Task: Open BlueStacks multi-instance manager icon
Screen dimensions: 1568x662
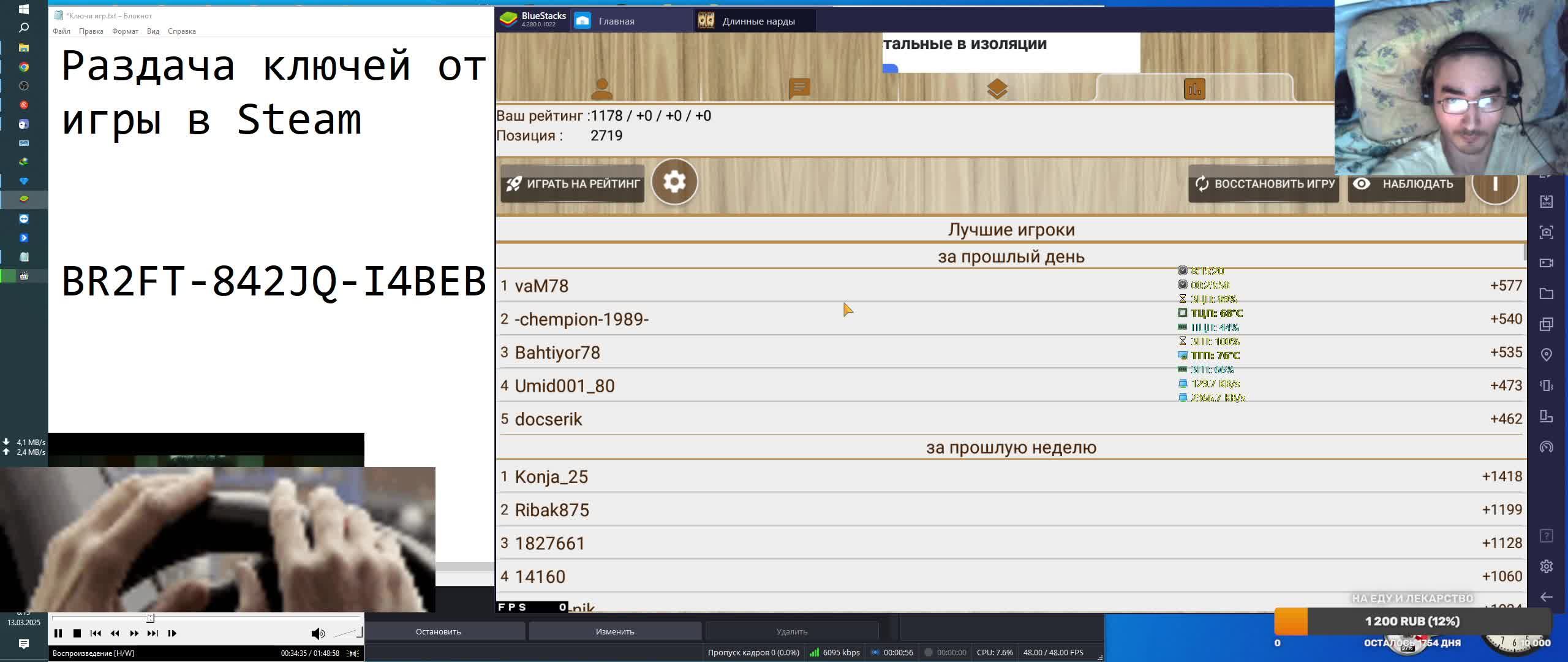Action: (1547, 324)
